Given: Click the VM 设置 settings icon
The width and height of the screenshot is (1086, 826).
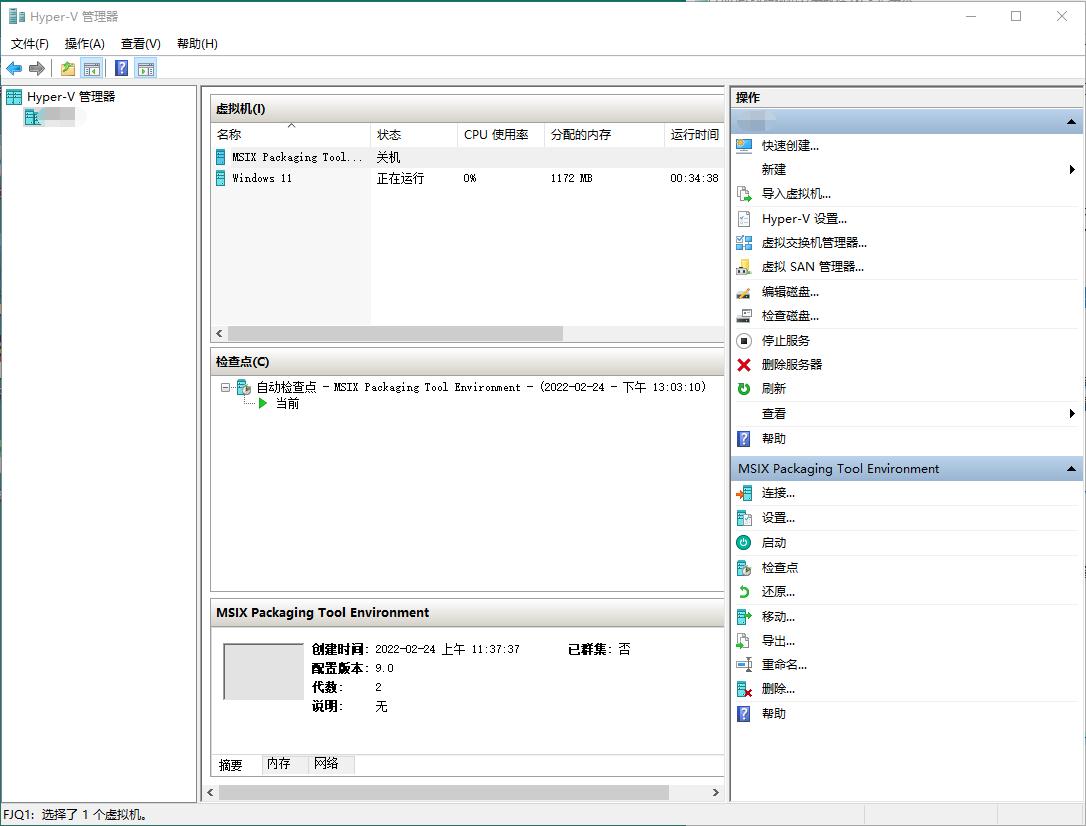Looking at the screenshot, I should (744, 518).
